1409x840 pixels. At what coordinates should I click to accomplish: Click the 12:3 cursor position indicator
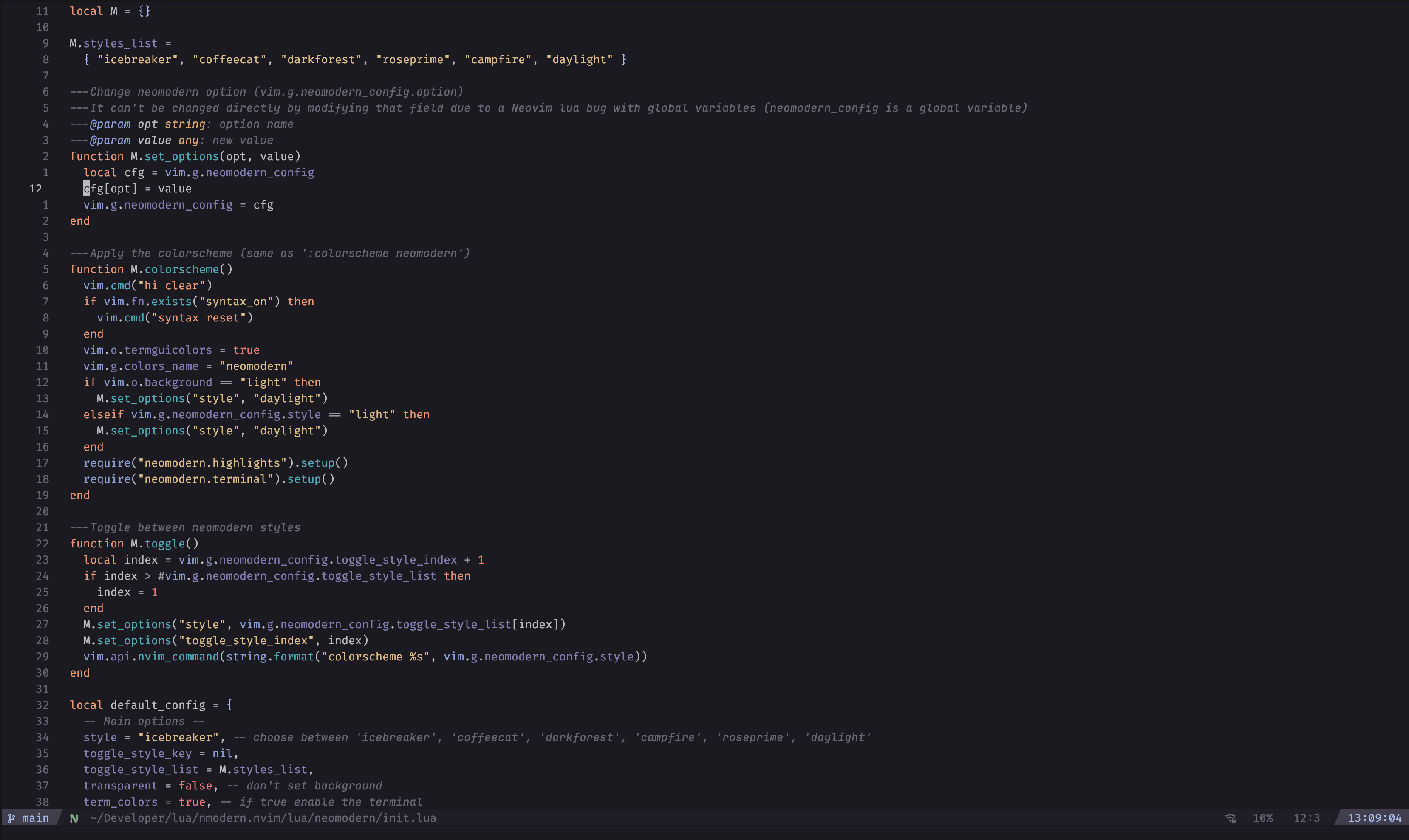point(1307,818)
